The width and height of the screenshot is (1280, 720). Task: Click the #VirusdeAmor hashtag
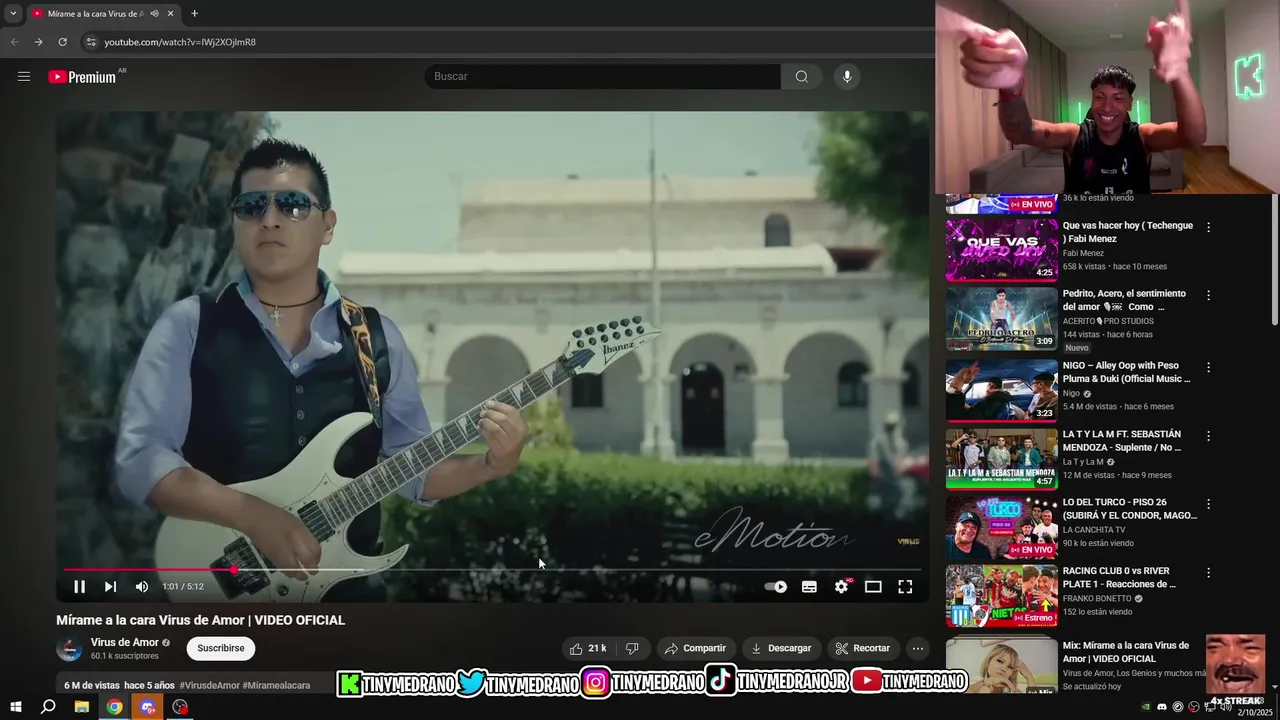209,685
